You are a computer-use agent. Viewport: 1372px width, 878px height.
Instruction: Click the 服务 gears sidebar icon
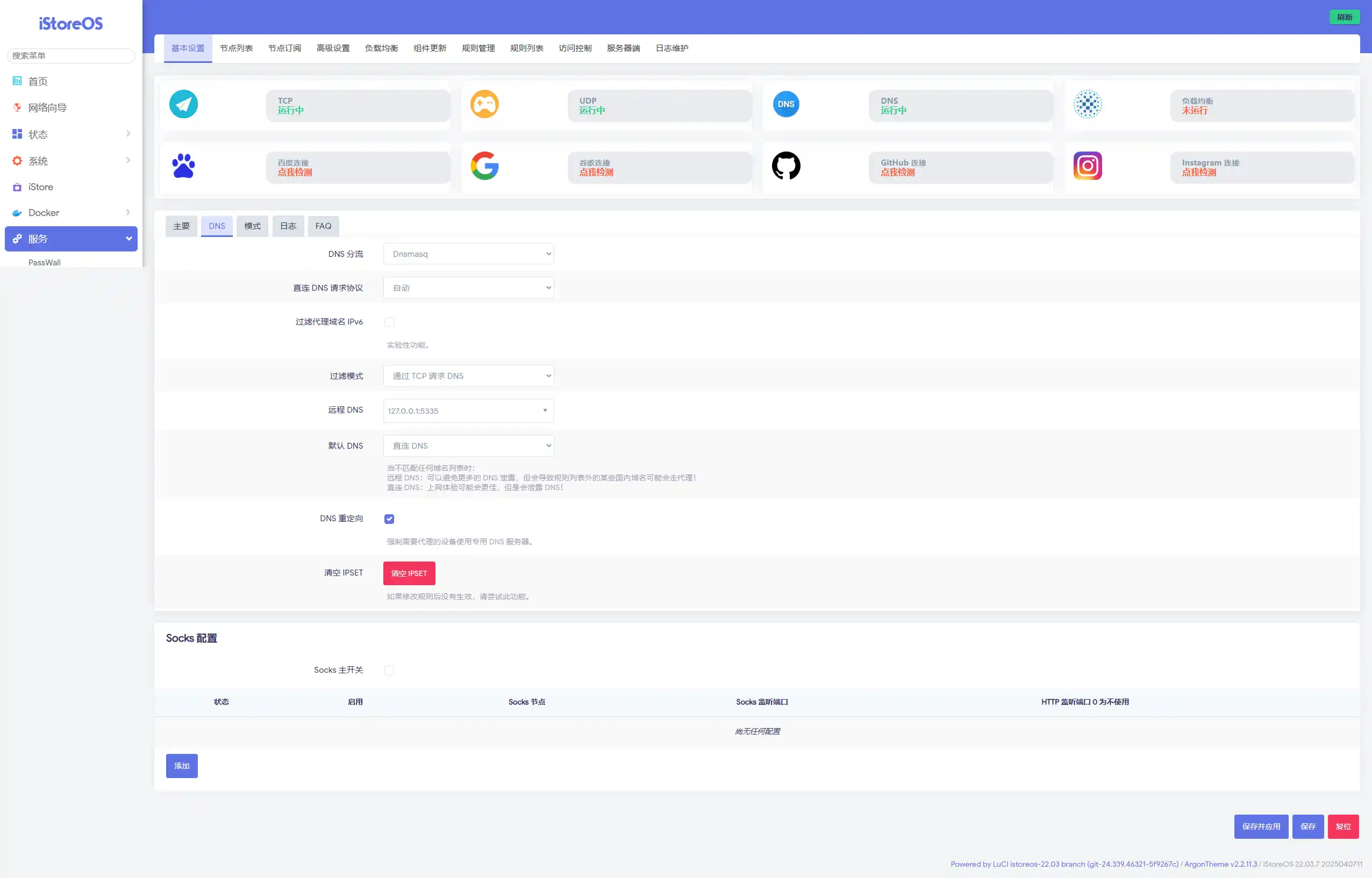pos(17,239)
